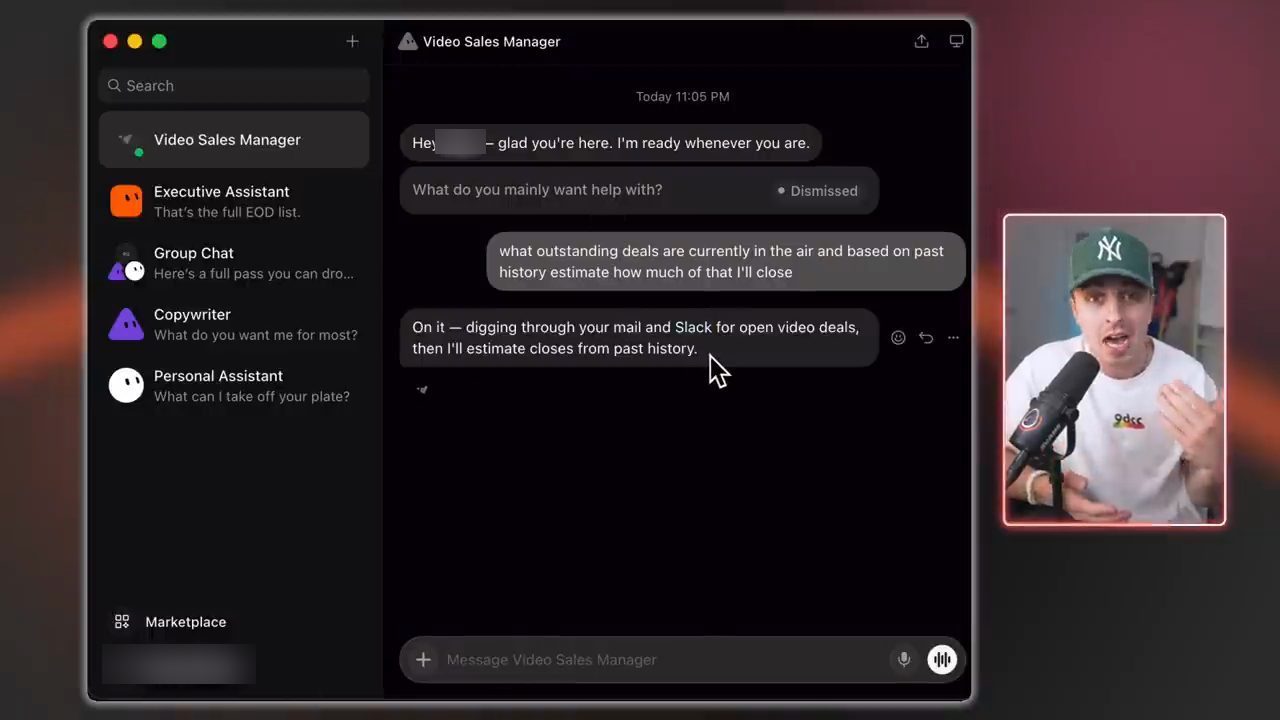Screen dimensions: 1280x720
Task: Click the Copywriter purple avatar
Action: (126, 324)
